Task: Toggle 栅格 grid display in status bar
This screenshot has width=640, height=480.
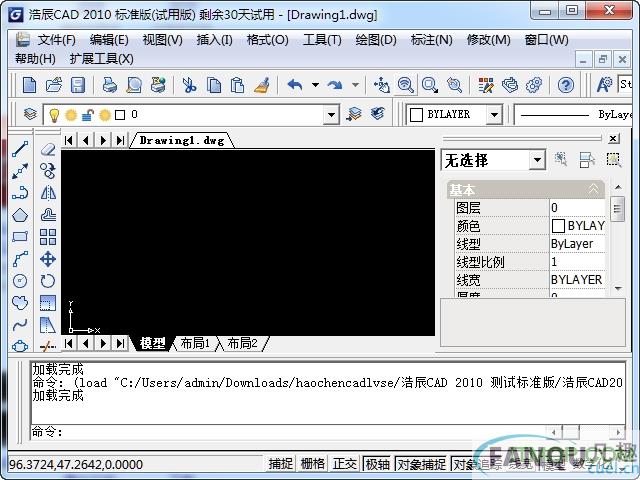Action: [x=313, y=464]
